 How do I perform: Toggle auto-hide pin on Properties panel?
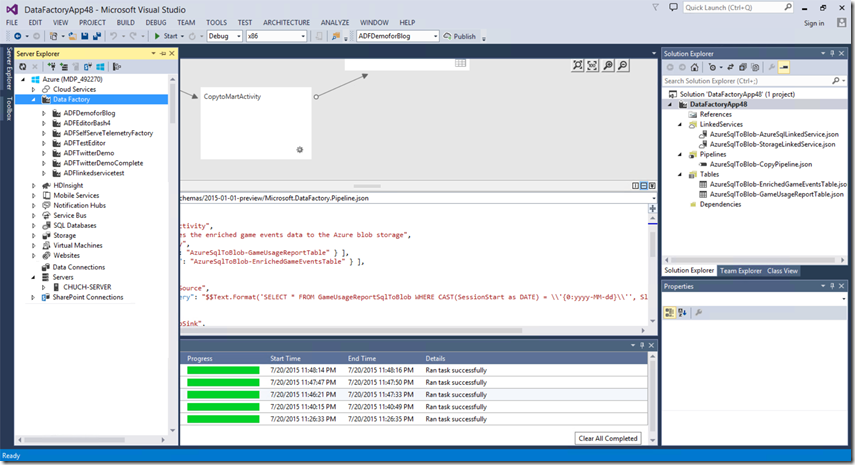pyautogui.click(x=832, y=286)
